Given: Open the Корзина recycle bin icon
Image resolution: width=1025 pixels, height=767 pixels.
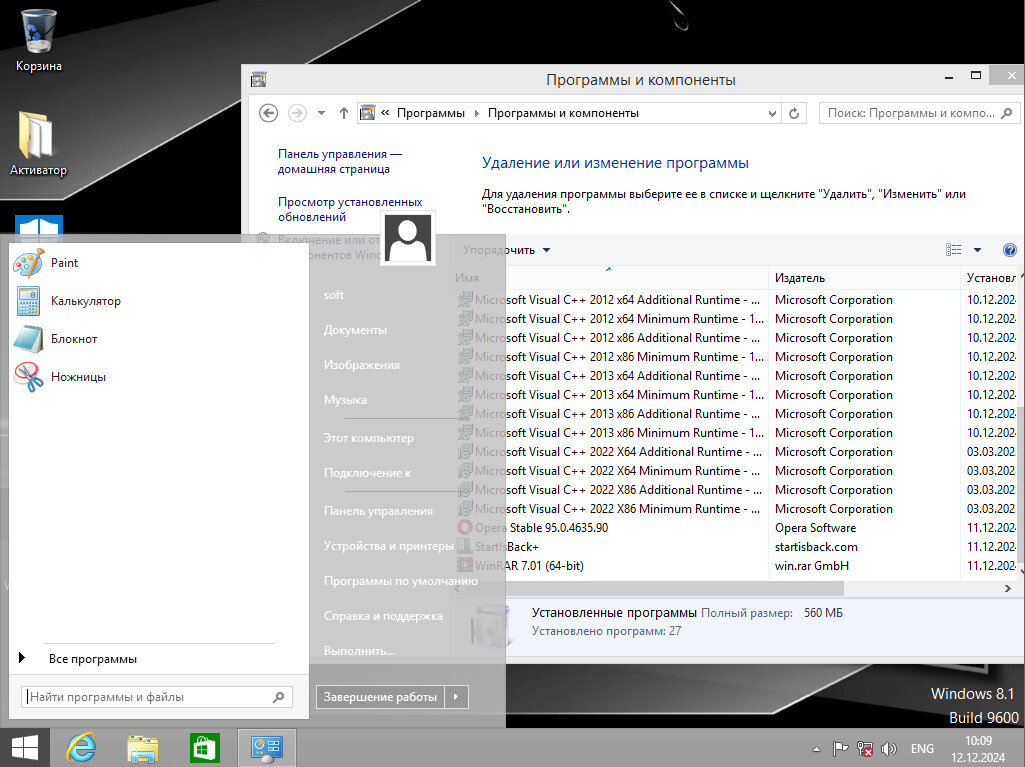Looking at the screenshot, I should [39, 41].
